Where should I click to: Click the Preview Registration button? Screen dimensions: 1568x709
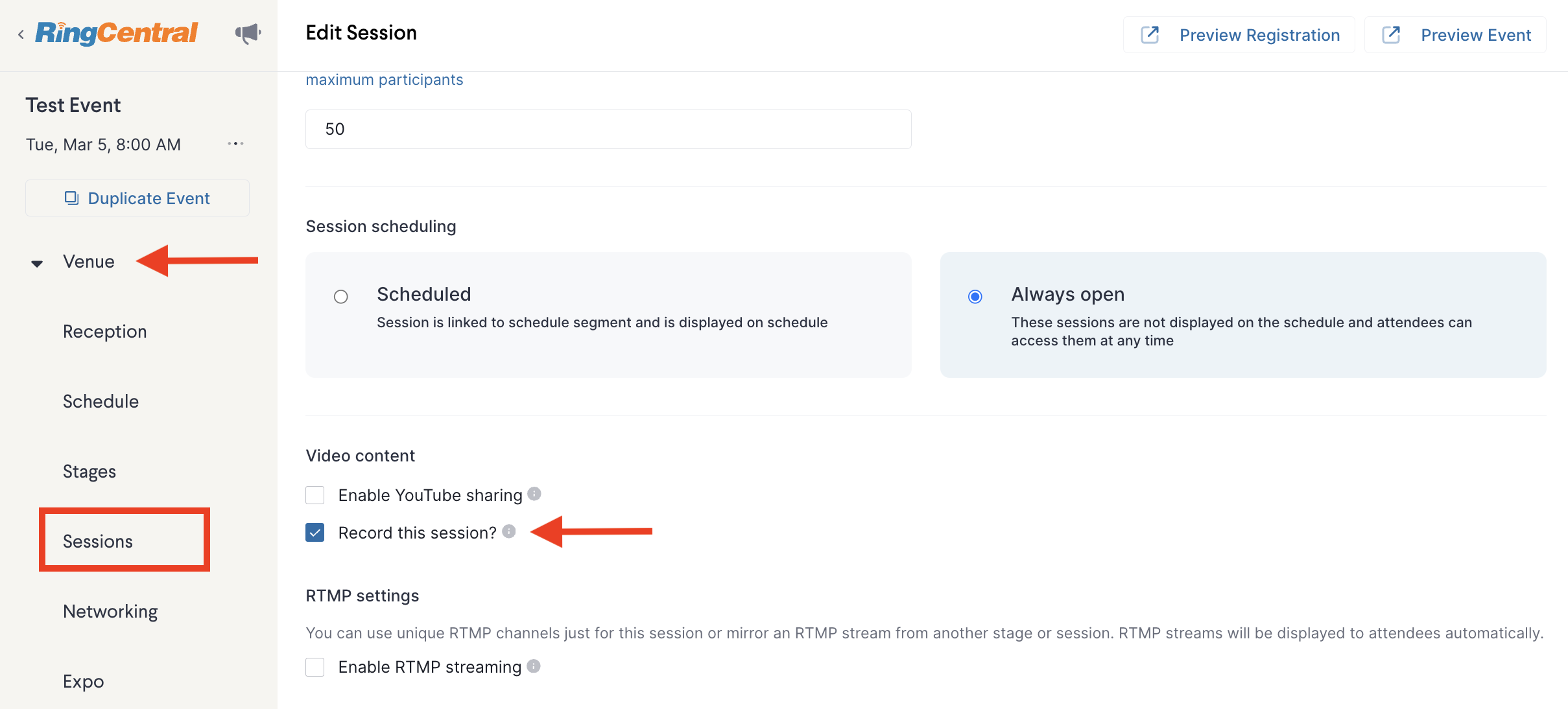[1239, 35]
